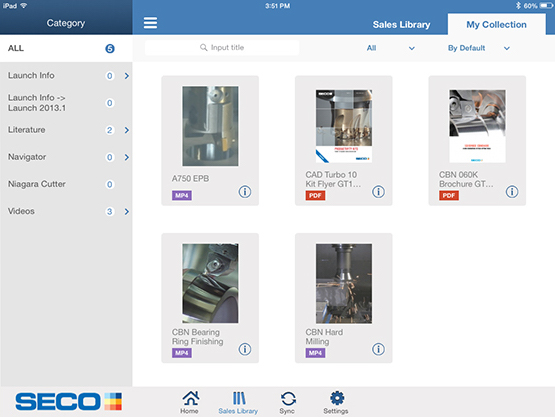The height and width of the screenshot is (417, 555).
Task: Click Literature count badge showing 2
Action: tap(110, 130)
